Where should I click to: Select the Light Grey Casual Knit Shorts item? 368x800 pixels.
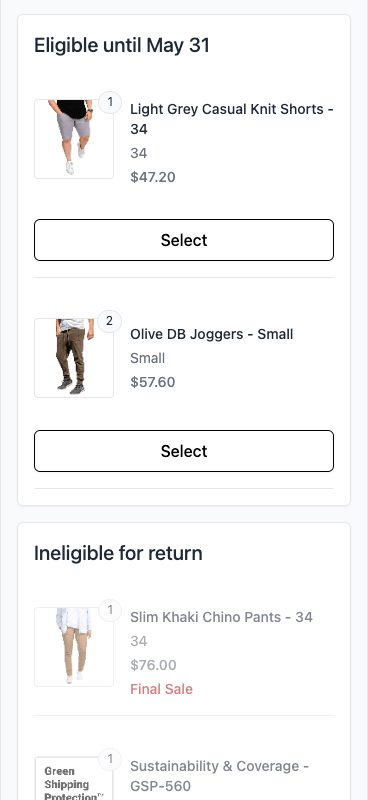point(184,240)
